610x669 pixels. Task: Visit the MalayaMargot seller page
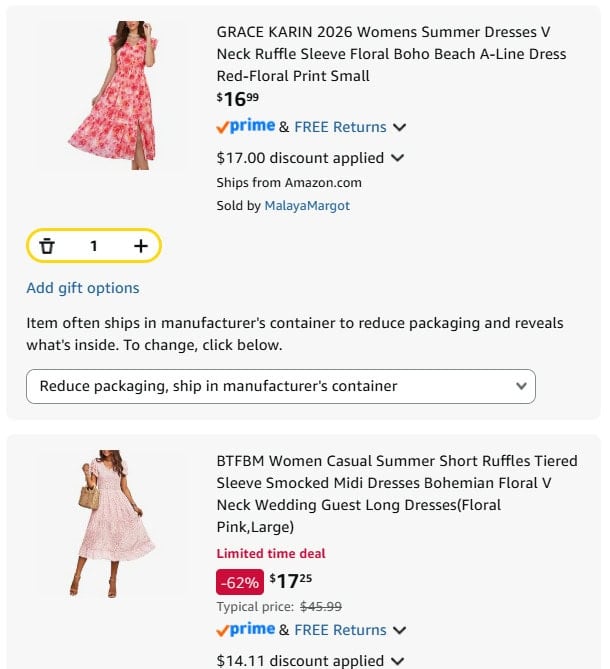point(307,206)
